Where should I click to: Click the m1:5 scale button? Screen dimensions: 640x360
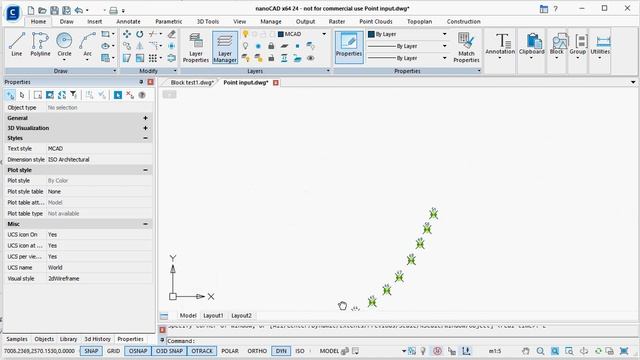[495, 351]
